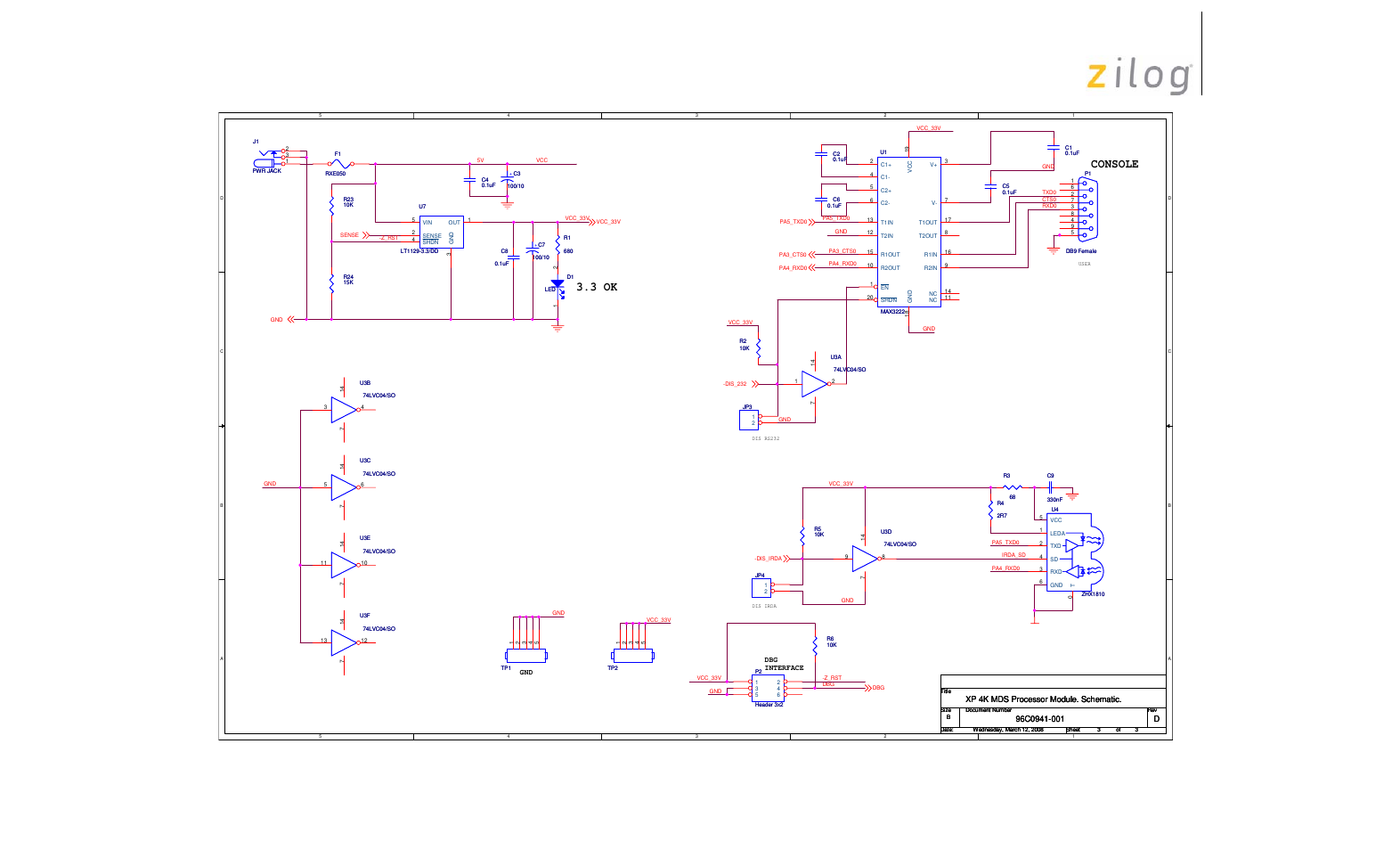Select the U3C inverter gate
Screen dimensions: 1400x850
(344, 487)
